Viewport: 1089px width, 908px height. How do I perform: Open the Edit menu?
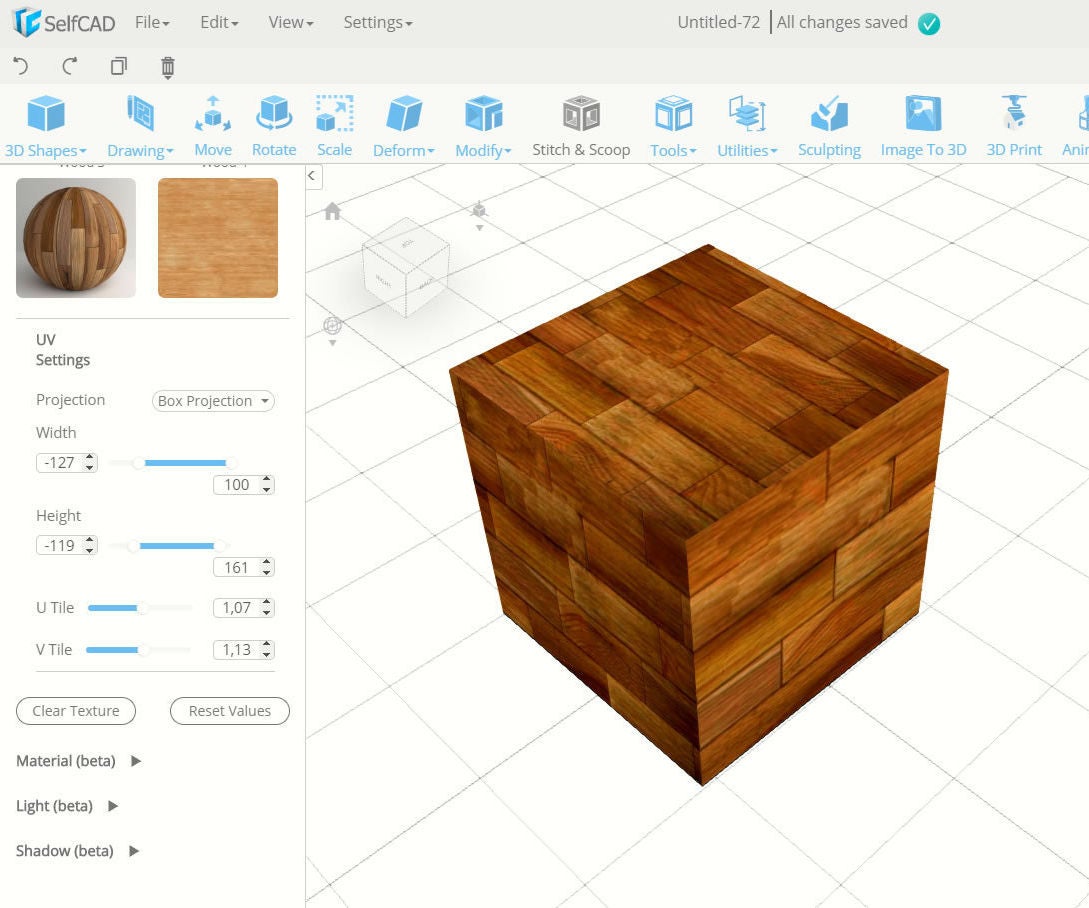point(218,22)
